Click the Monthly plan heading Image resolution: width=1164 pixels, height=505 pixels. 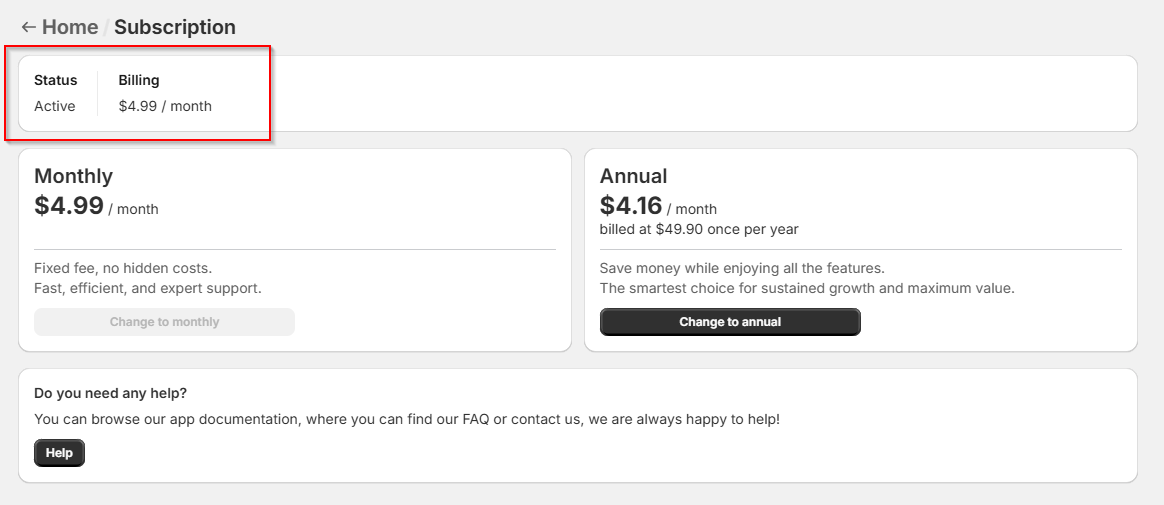click(73, 176)
